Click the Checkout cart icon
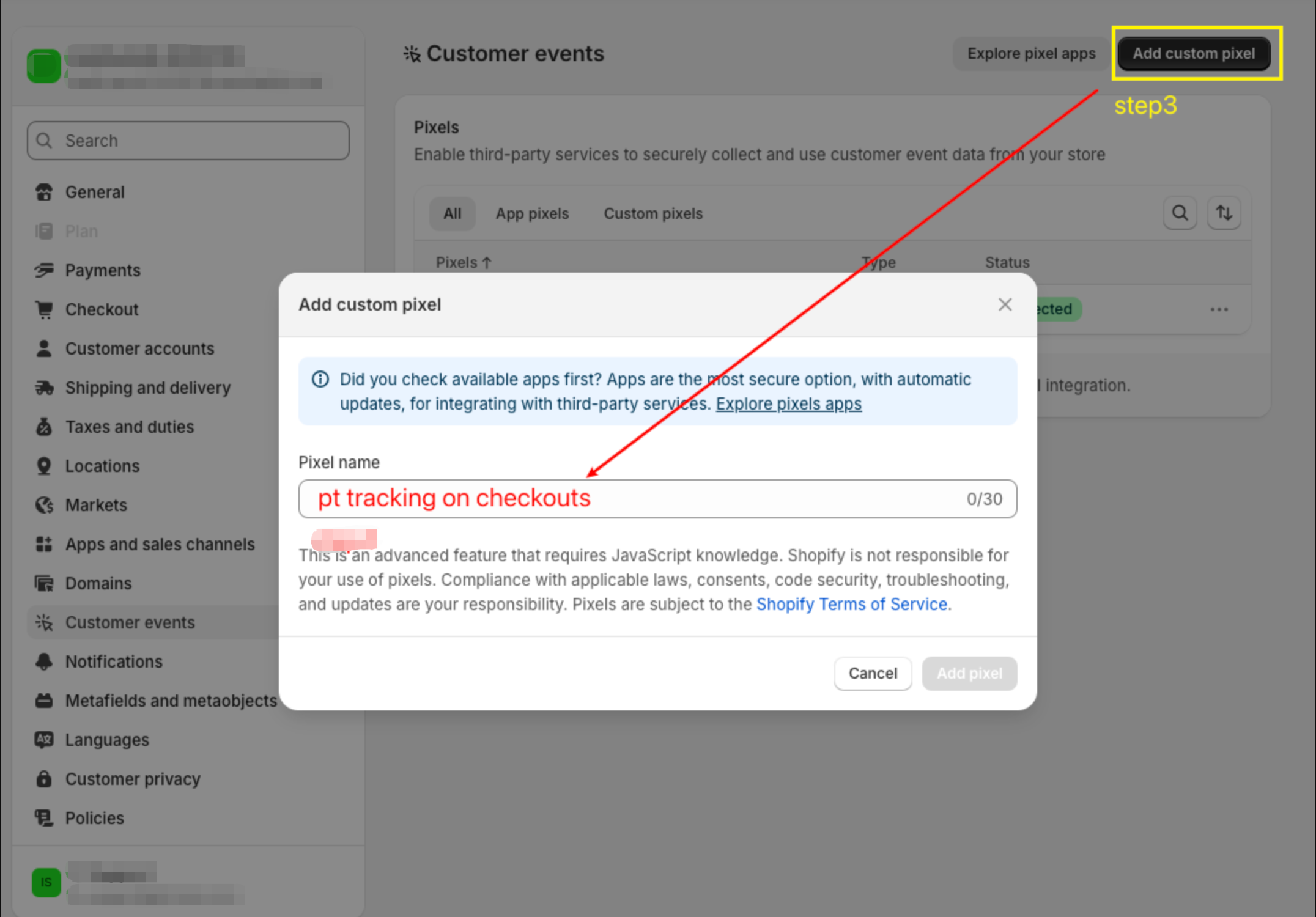The width and height of the screenshot is (1316, 917). 44,309
